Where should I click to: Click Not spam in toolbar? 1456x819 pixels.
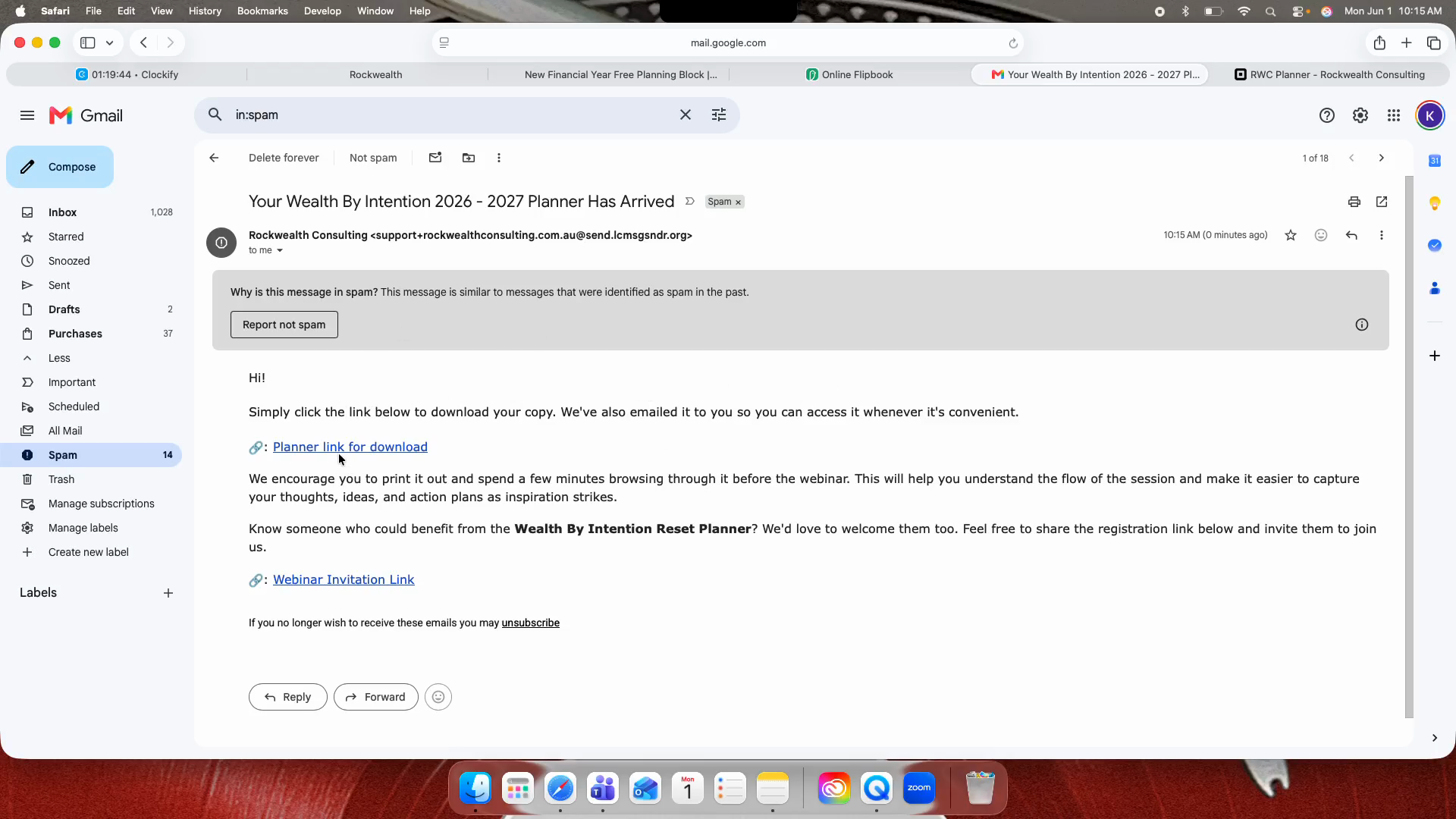coord(373,158)
